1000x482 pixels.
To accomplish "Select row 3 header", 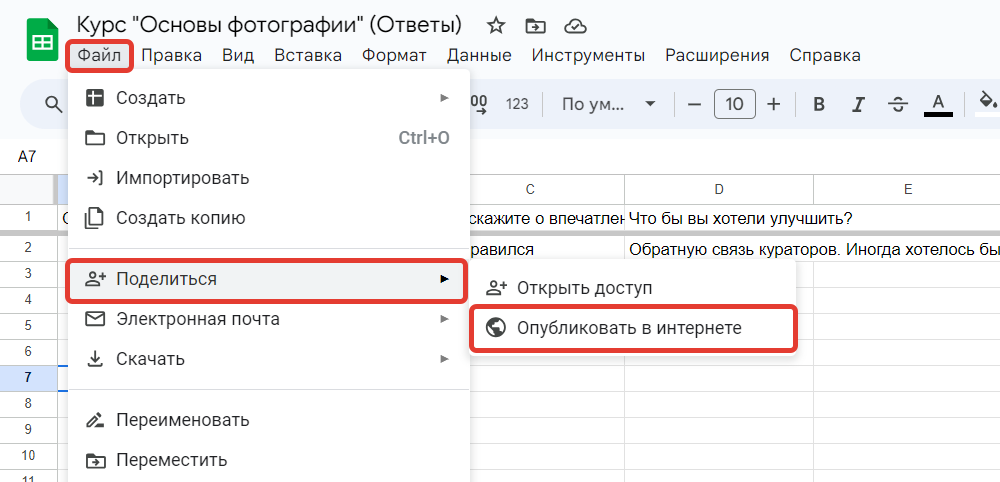I will click(x=28, y=274).
